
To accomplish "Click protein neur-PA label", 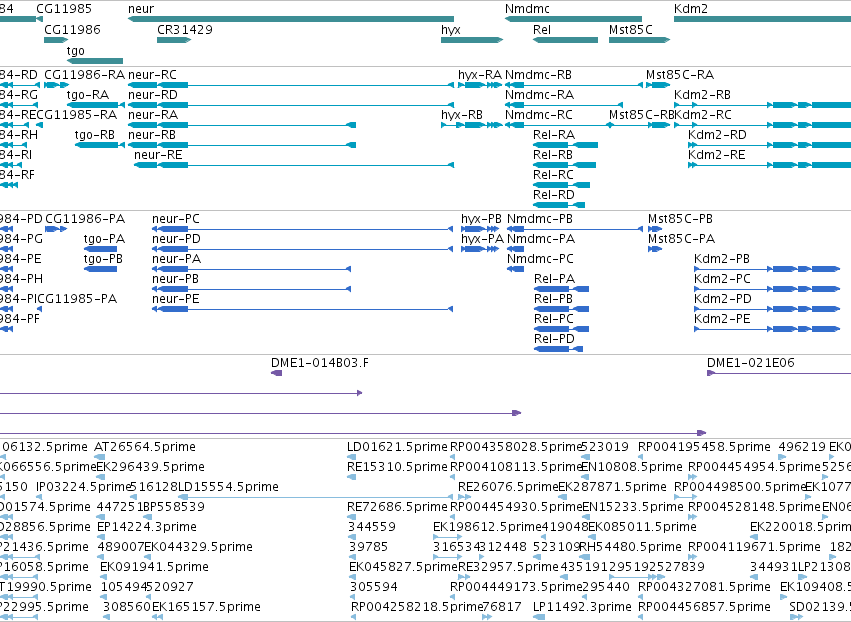I will point(176,259).
